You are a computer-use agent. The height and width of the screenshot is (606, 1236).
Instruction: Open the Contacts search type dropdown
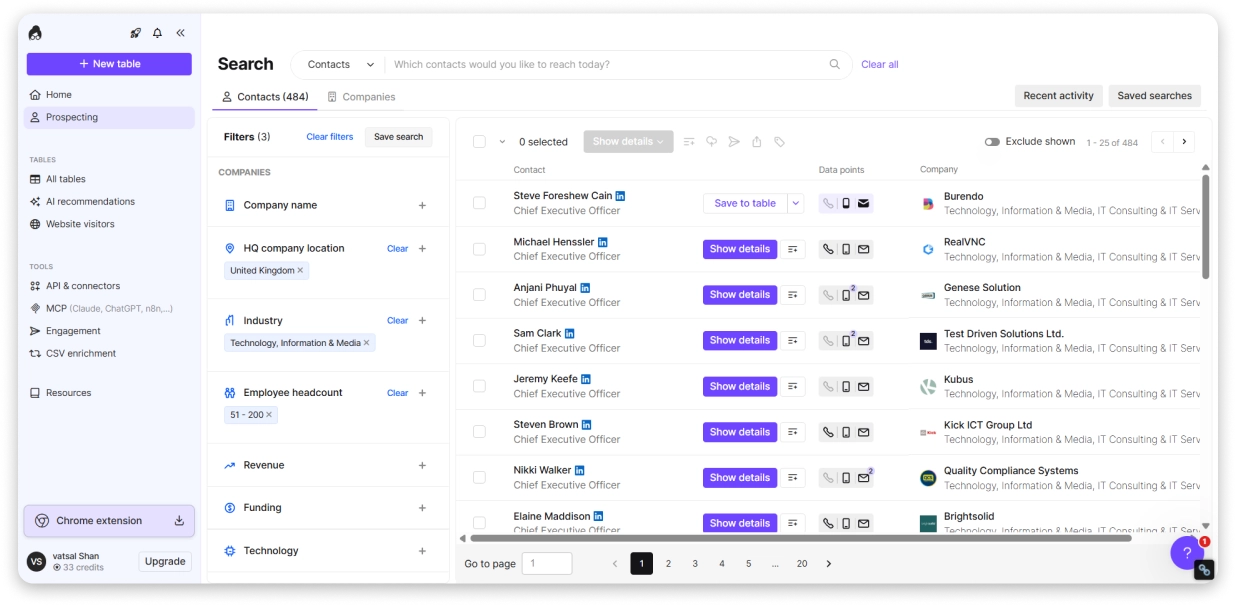pyautogui.click(x=340, y=64)
